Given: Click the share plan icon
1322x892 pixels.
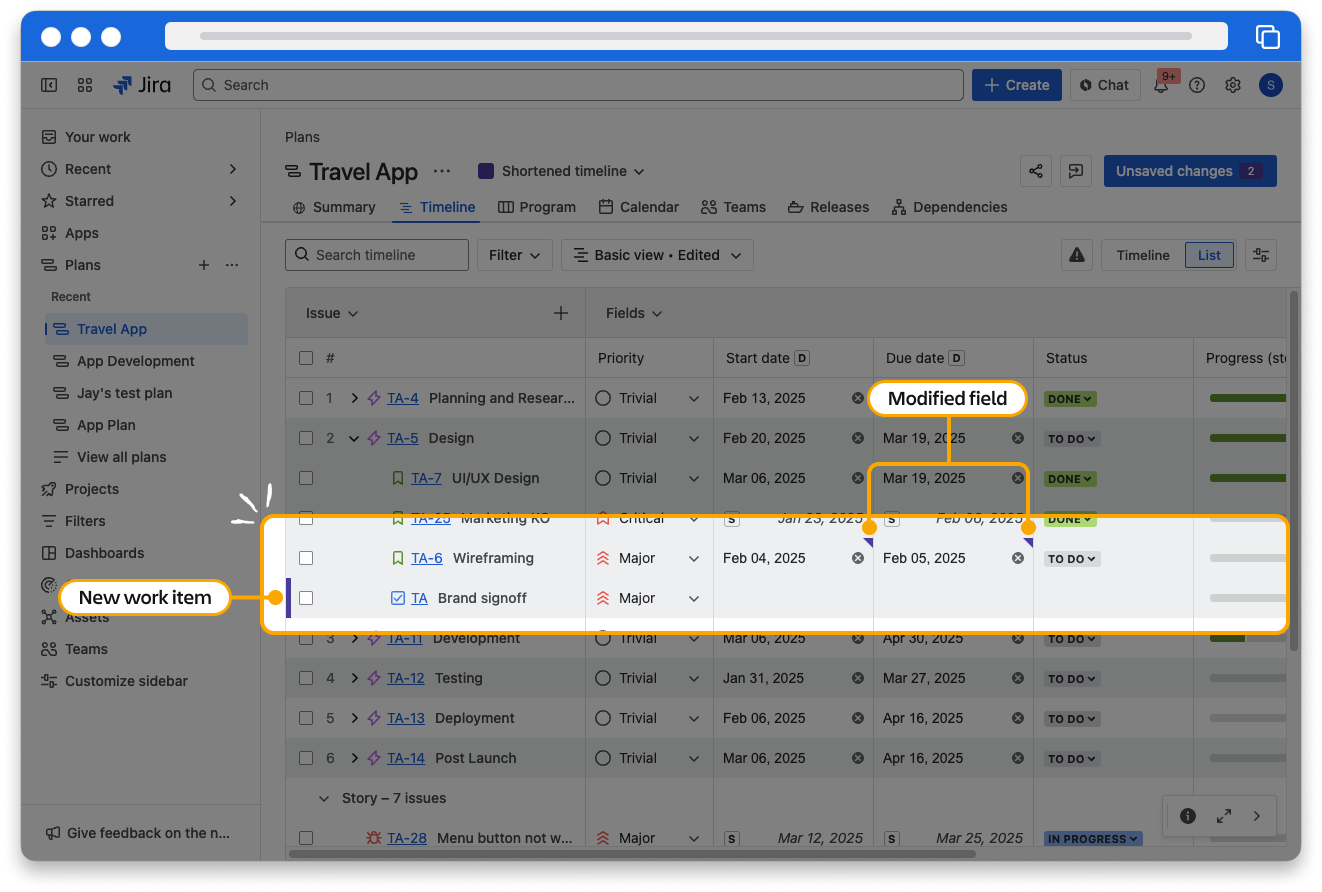Looking at the screenshot, I should 1036,171.
